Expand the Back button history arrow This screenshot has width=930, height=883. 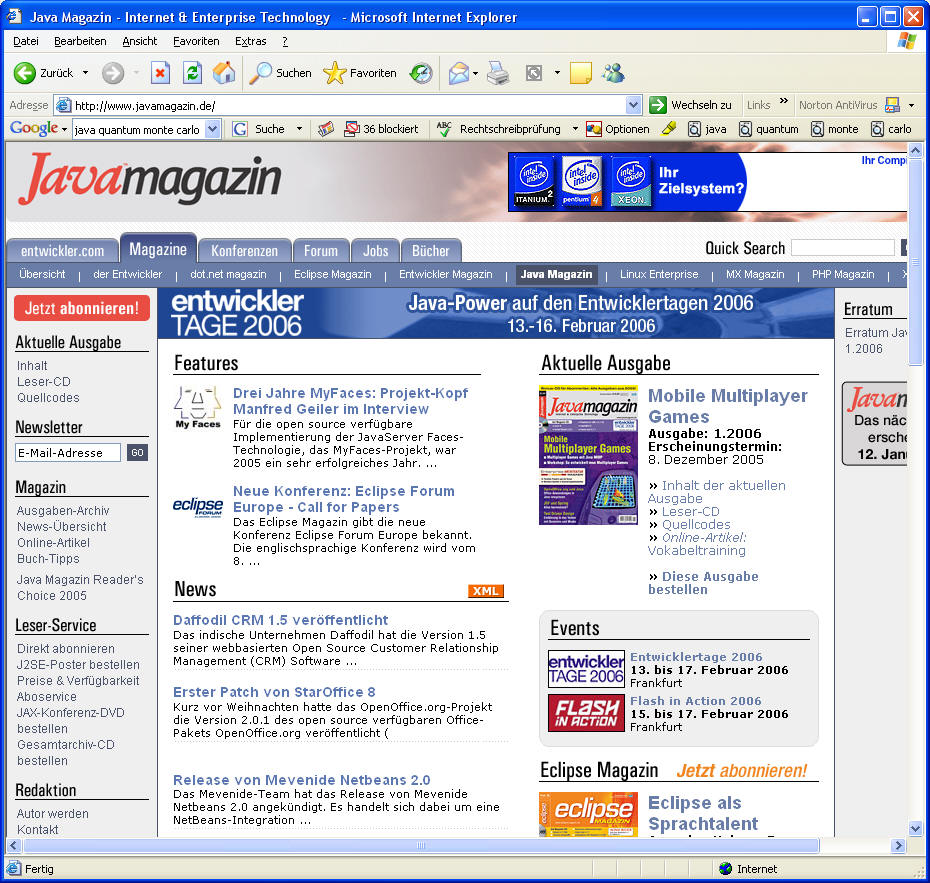(x=85, y=73)
